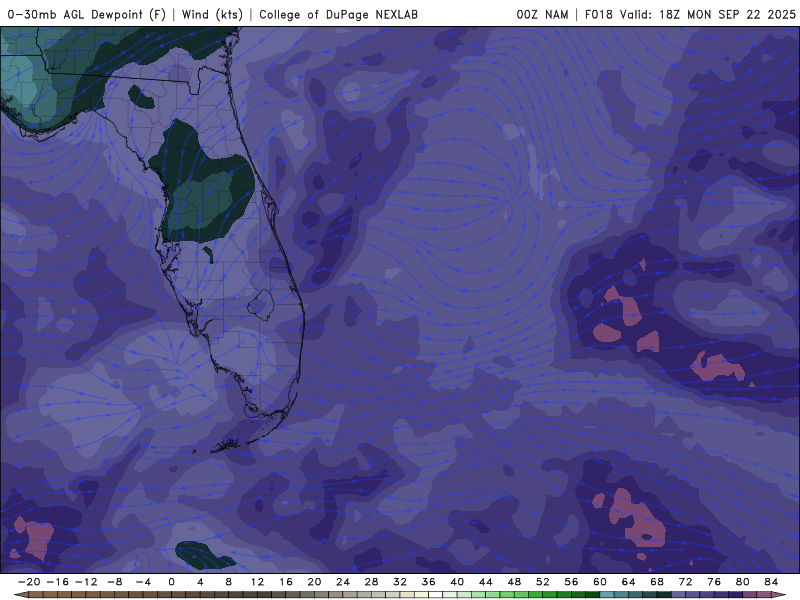800x600 pixels.
Task: Click the -16 value on the color legend
Action: 57,582
